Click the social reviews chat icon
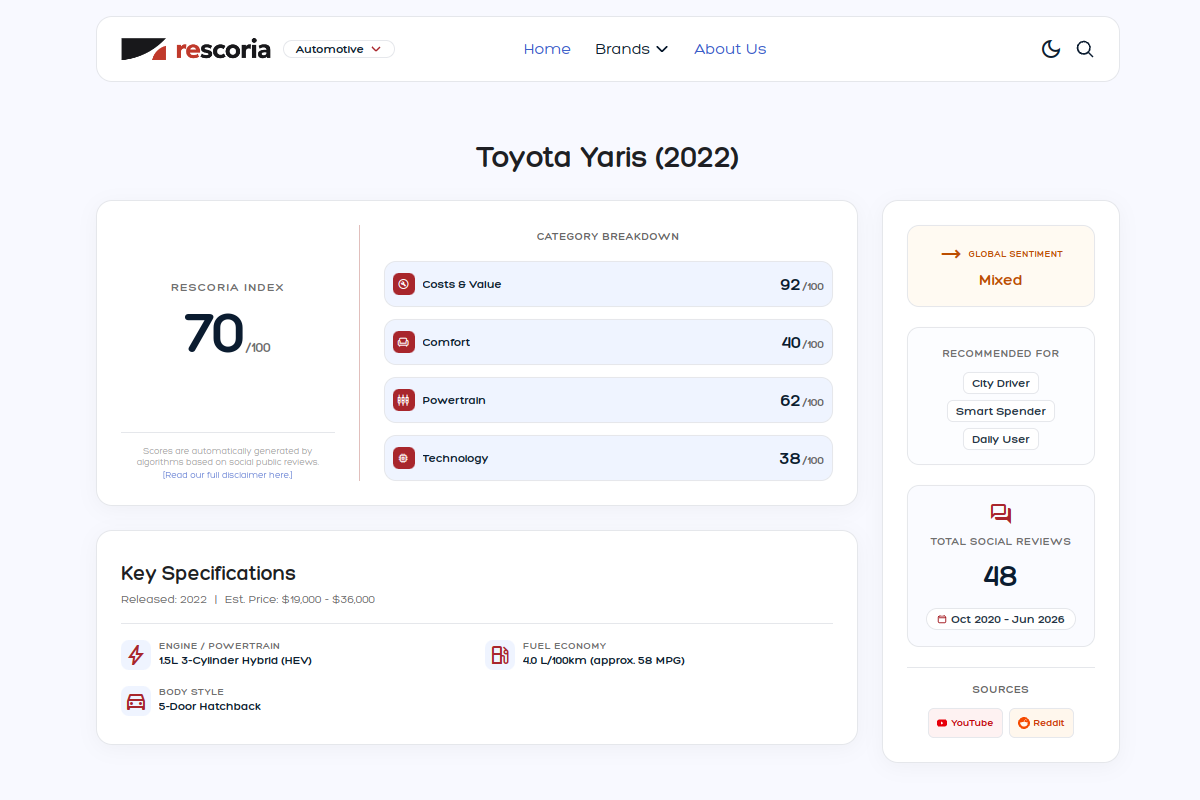Viewport: 1200px width, 800px height. 1001,514
